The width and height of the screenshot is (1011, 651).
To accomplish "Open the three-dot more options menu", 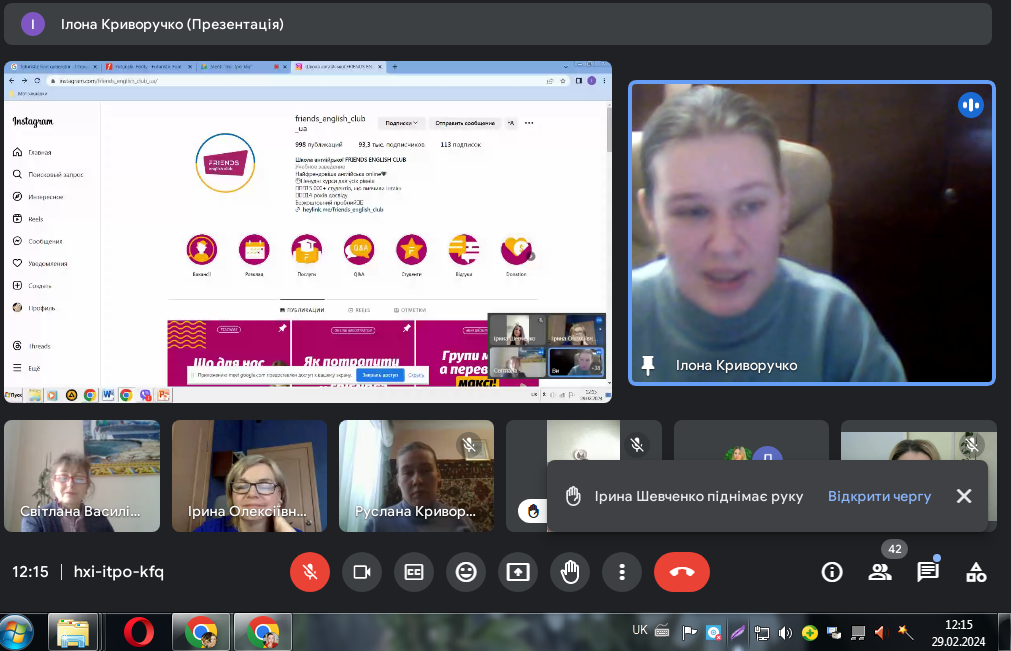I will (x=622, y=572).
